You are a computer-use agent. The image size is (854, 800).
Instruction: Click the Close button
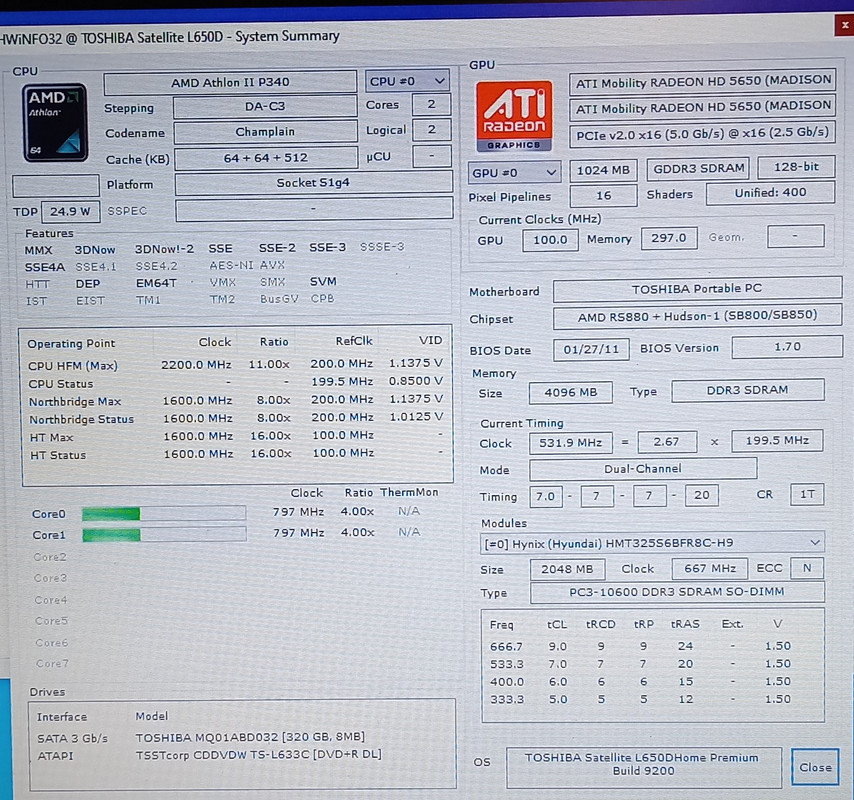(815, 767)
